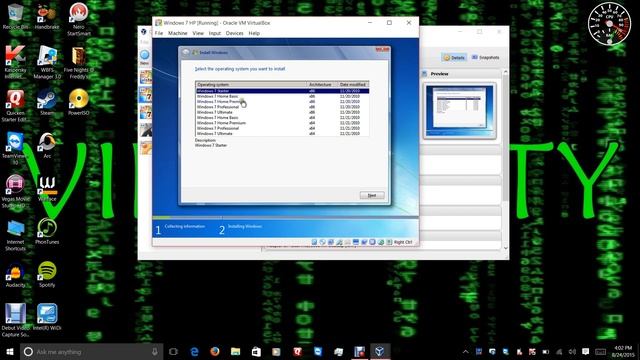
Task: Select Windows 7 Home Basic x64 row
Action: click(x=282, y=117)
